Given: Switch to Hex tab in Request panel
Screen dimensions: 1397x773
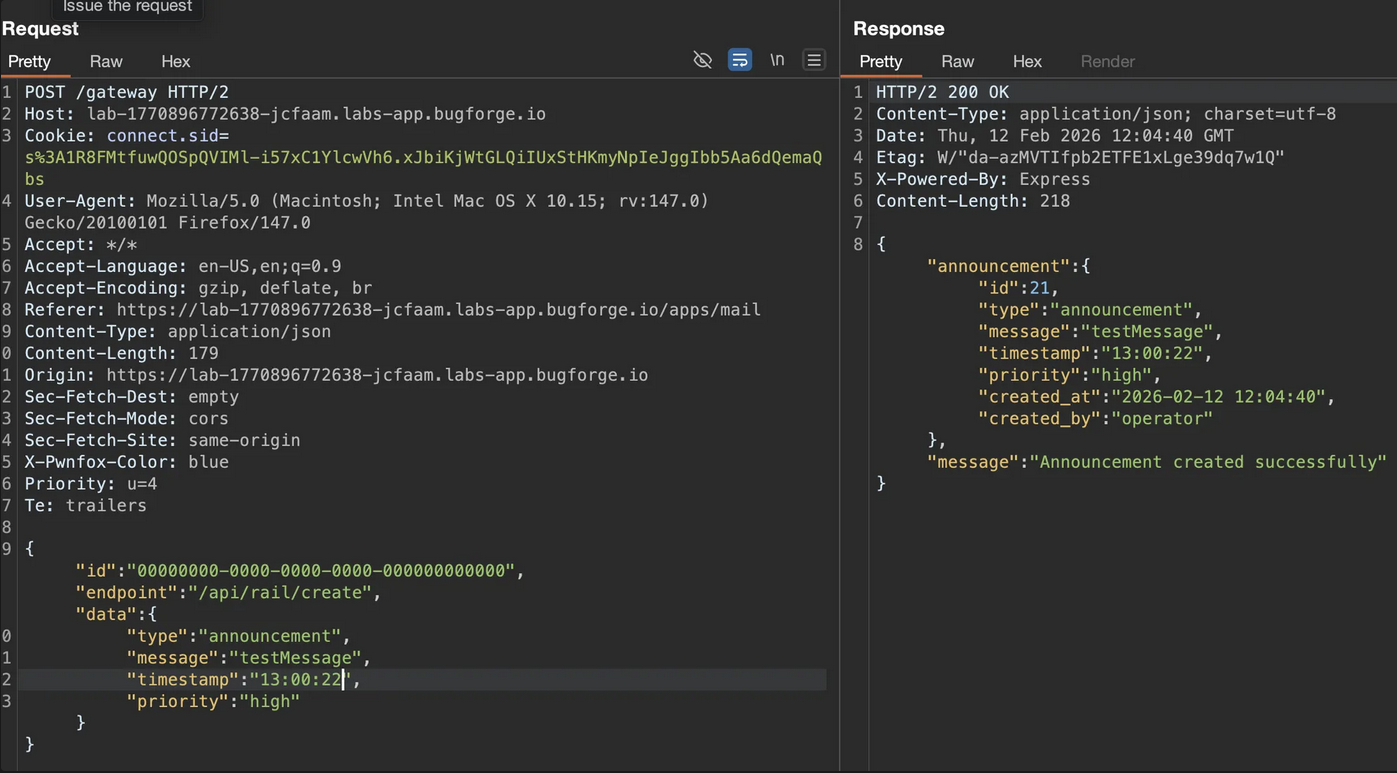Looking at the screenshot, I should point(175,61).
